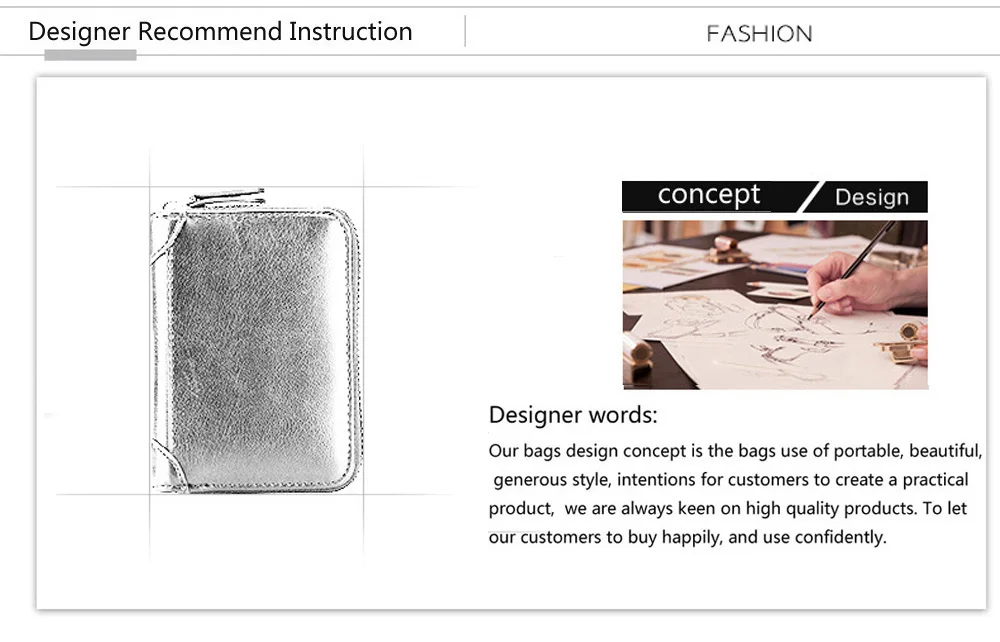The width and height of the screenshot is (1000, 642).
Task: Click the FASHION header label
Action: coord(759,34)
